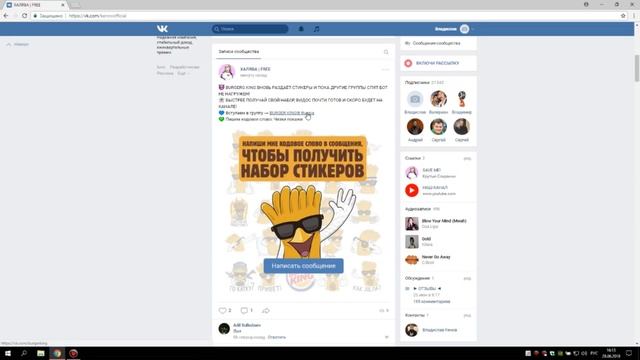Open subscriber Андрей's avatar
The image size is (640, 360).
[x=415, y=127]
